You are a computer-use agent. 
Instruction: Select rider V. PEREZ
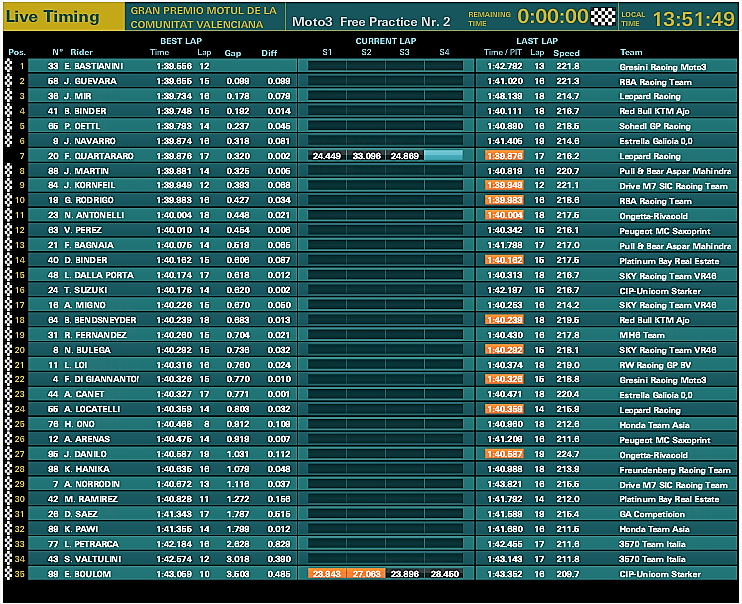83,230
